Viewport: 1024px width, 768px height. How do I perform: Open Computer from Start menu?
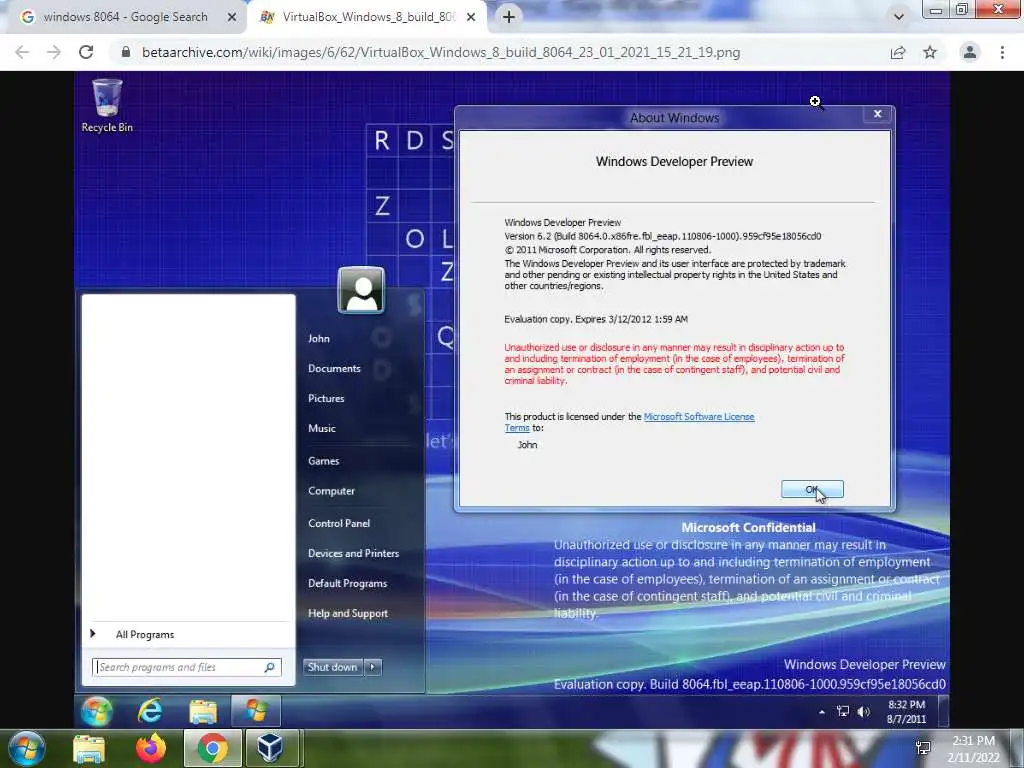[331, 491]
